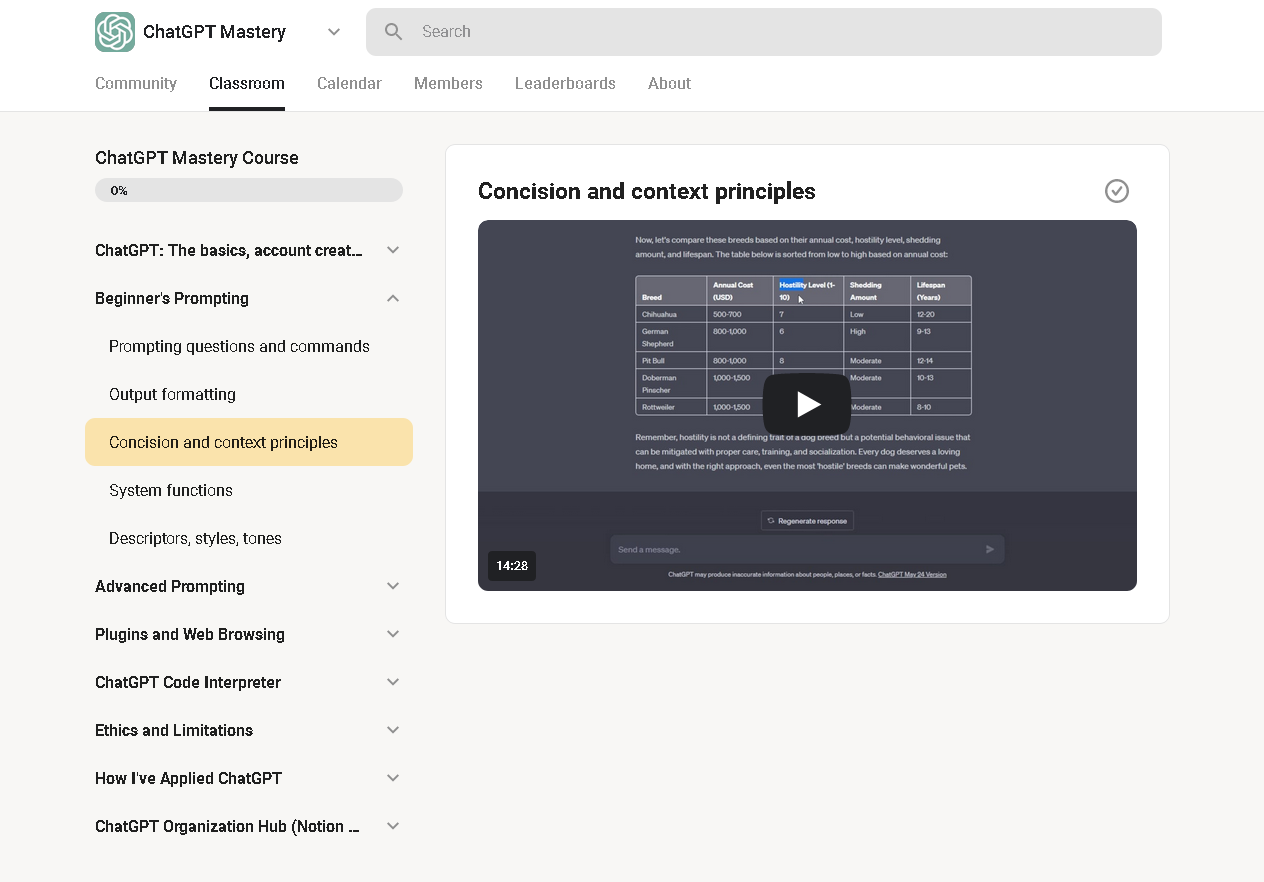Play the lesson video
Screen dimensions: 1264x882
pyautogui.click(x=807, y=404)
